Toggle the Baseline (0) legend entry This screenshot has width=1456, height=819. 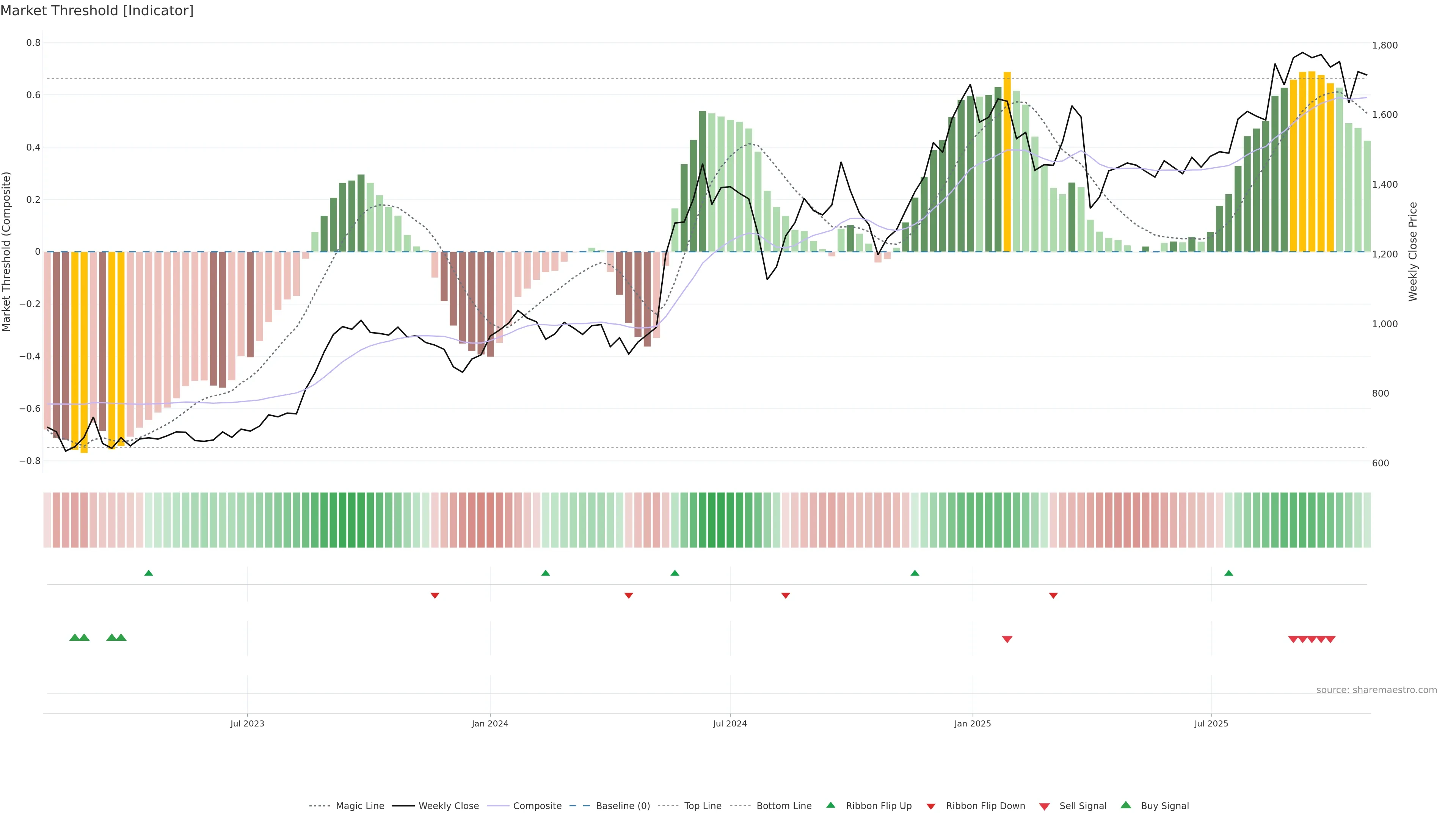[622, 806]
